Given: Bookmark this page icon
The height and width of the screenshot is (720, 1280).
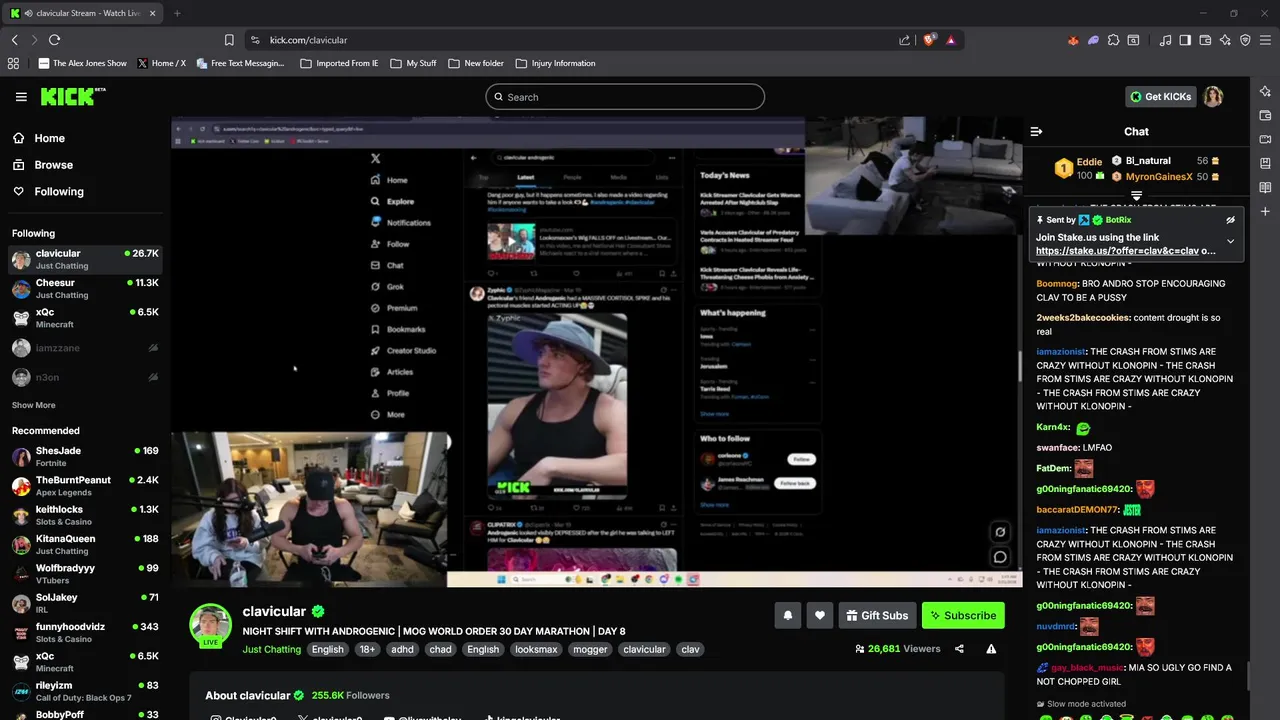Looking at the screenshot, I should (x=229, y=40).
